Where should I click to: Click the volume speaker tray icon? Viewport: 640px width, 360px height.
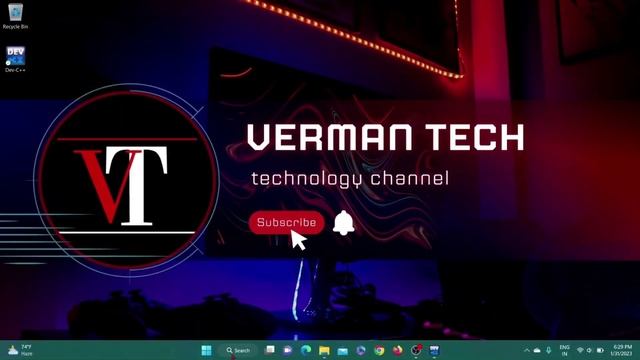[589, 350]
